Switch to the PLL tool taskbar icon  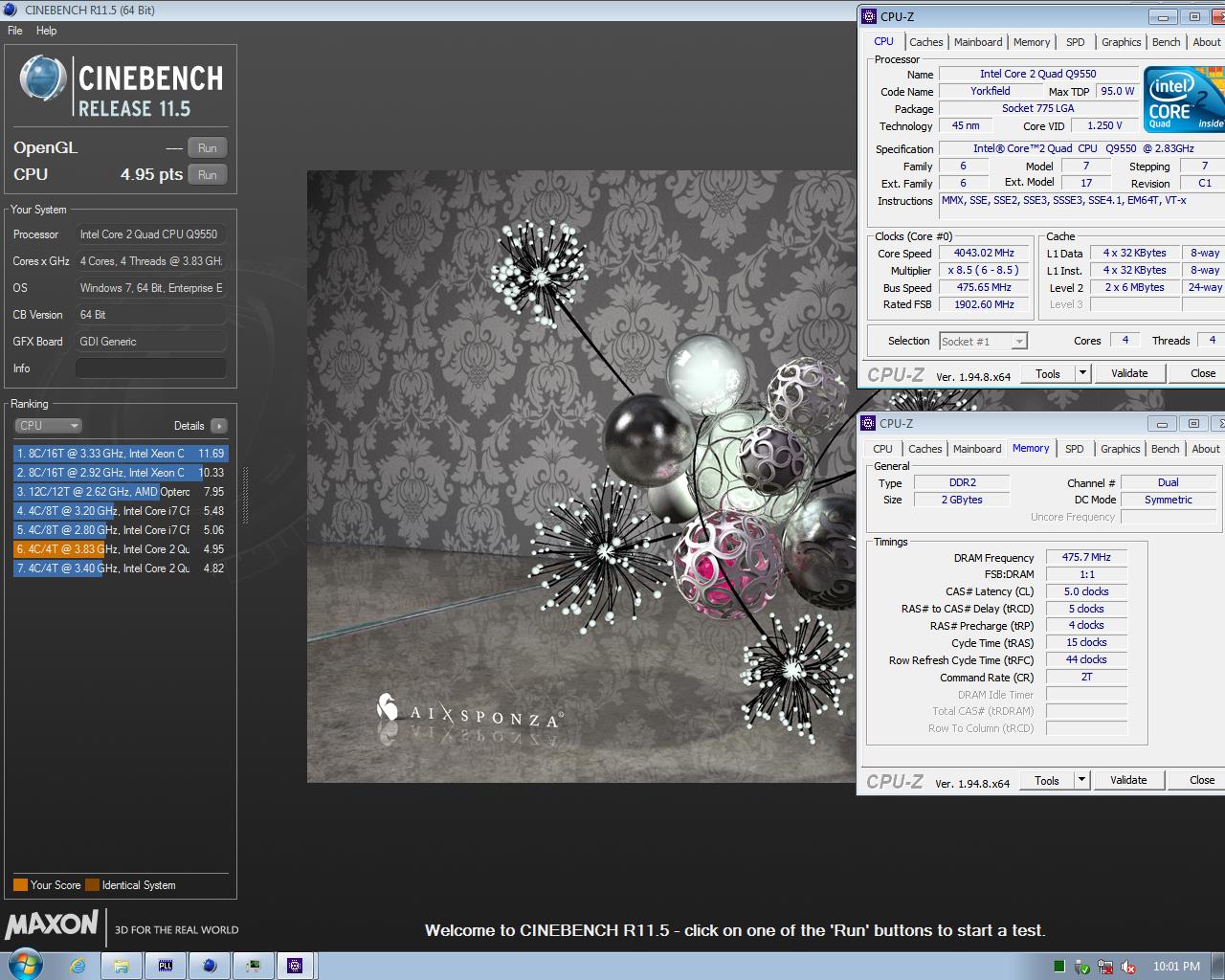pos(166,966)
